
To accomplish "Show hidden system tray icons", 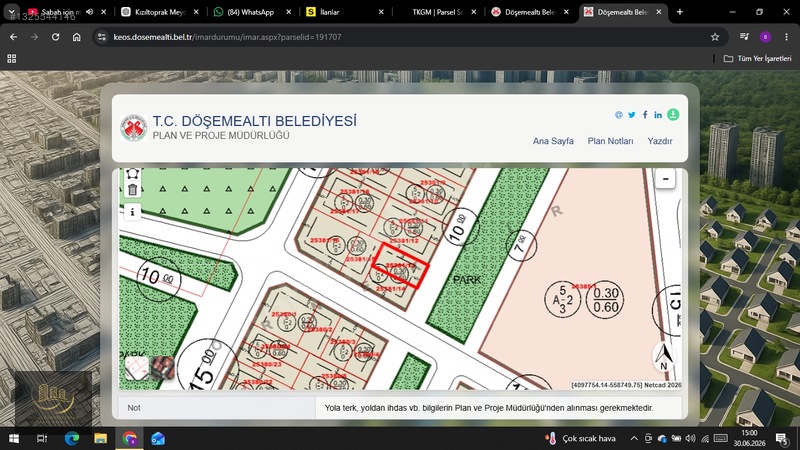I will tap(634, 439).
